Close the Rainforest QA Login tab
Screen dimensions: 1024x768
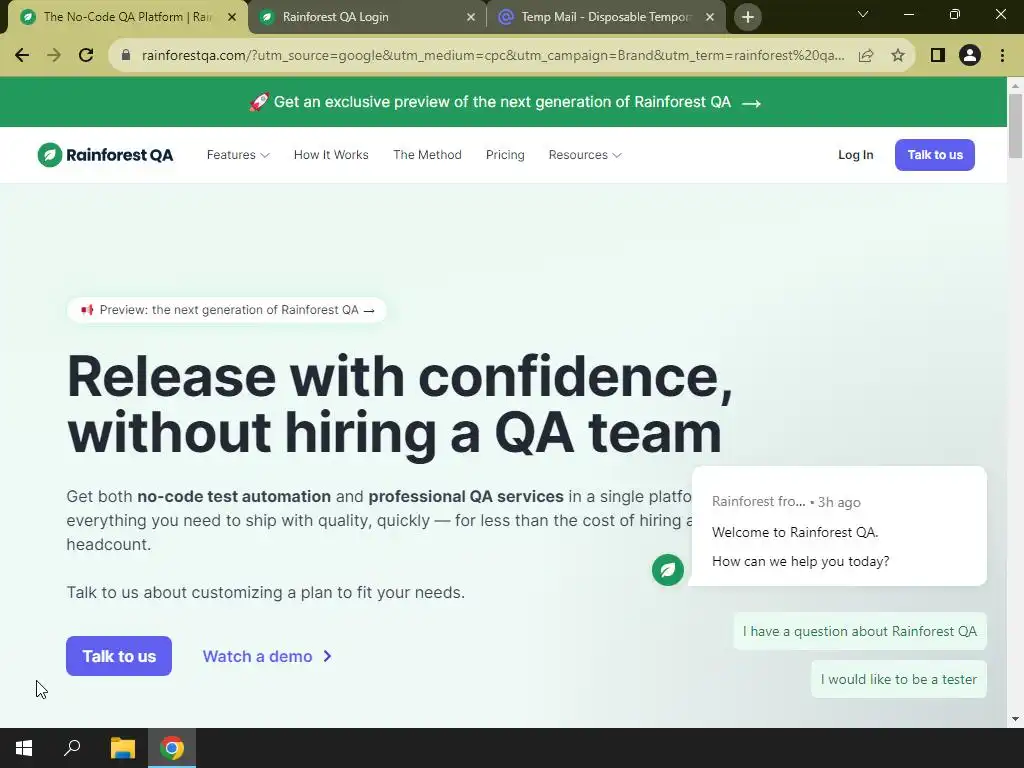coord(471,17)
